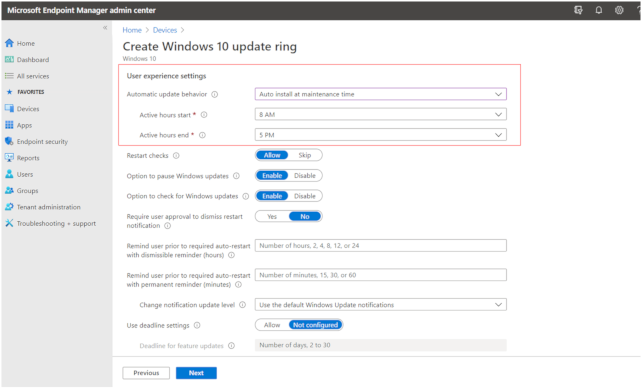Open the Endpoint security sidebar icon

point(9,141)
